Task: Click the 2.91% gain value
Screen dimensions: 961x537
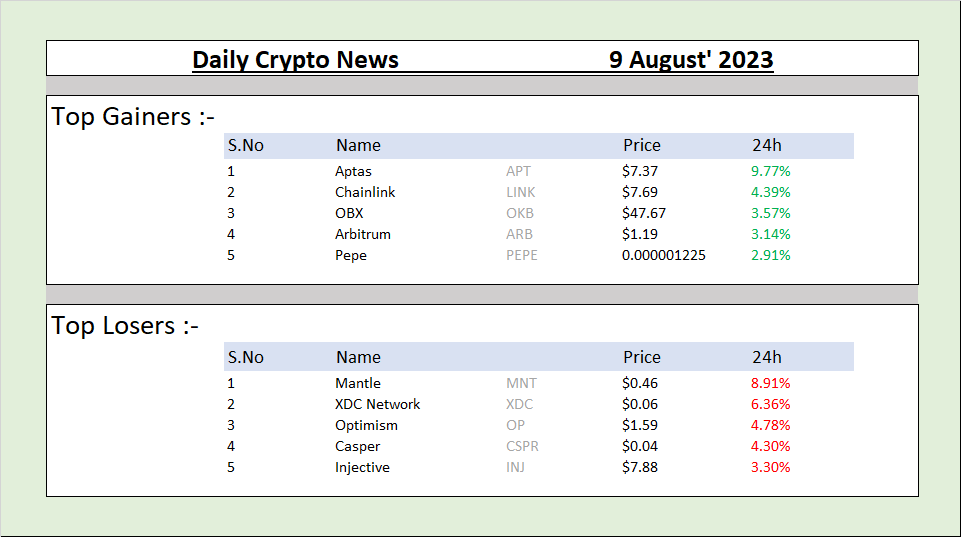Action: pos(770,255)
